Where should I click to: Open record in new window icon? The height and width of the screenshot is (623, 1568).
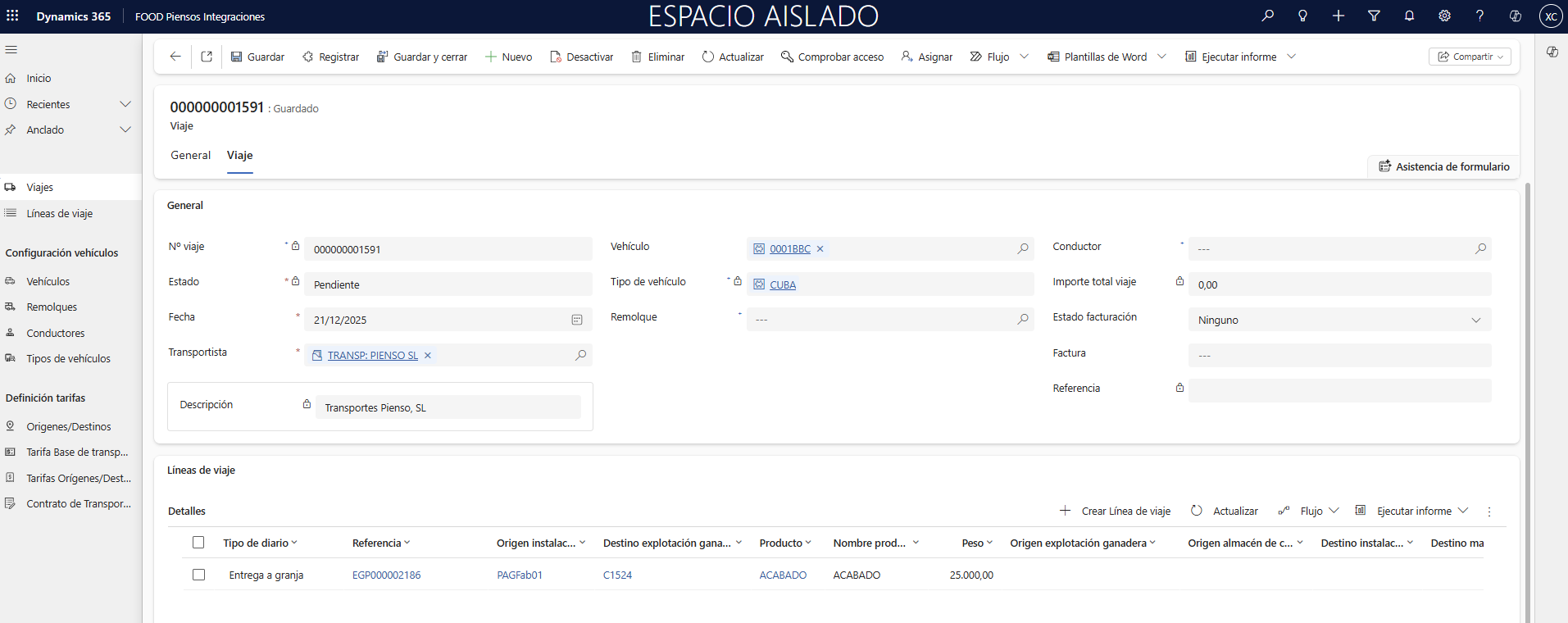coord(207,57)
